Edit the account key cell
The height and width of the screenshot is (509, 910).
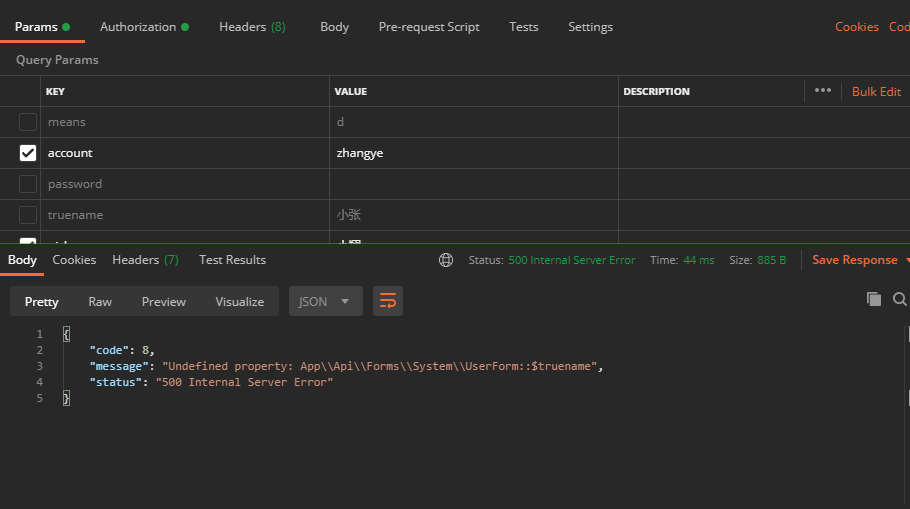185,153
